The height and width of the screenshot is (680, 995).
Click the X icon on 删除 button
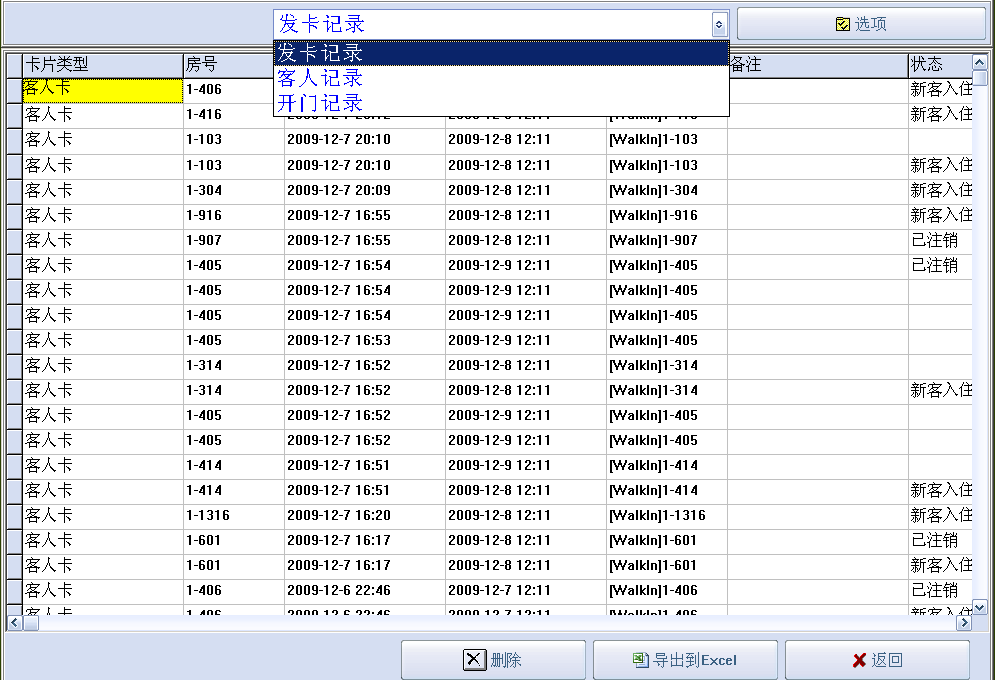point(474,660)
